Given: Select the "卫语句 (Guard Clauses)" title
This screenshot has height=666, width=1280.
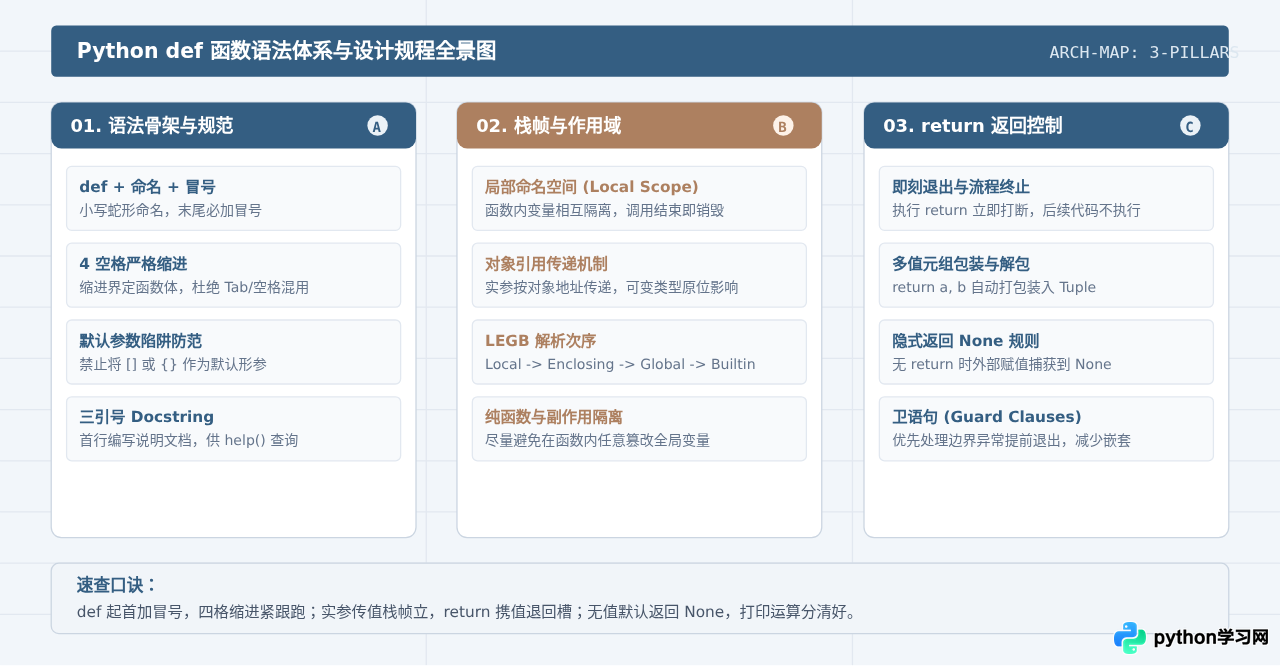Looking at the screenshot, I should pyautogui.click(x=987, y=417).
